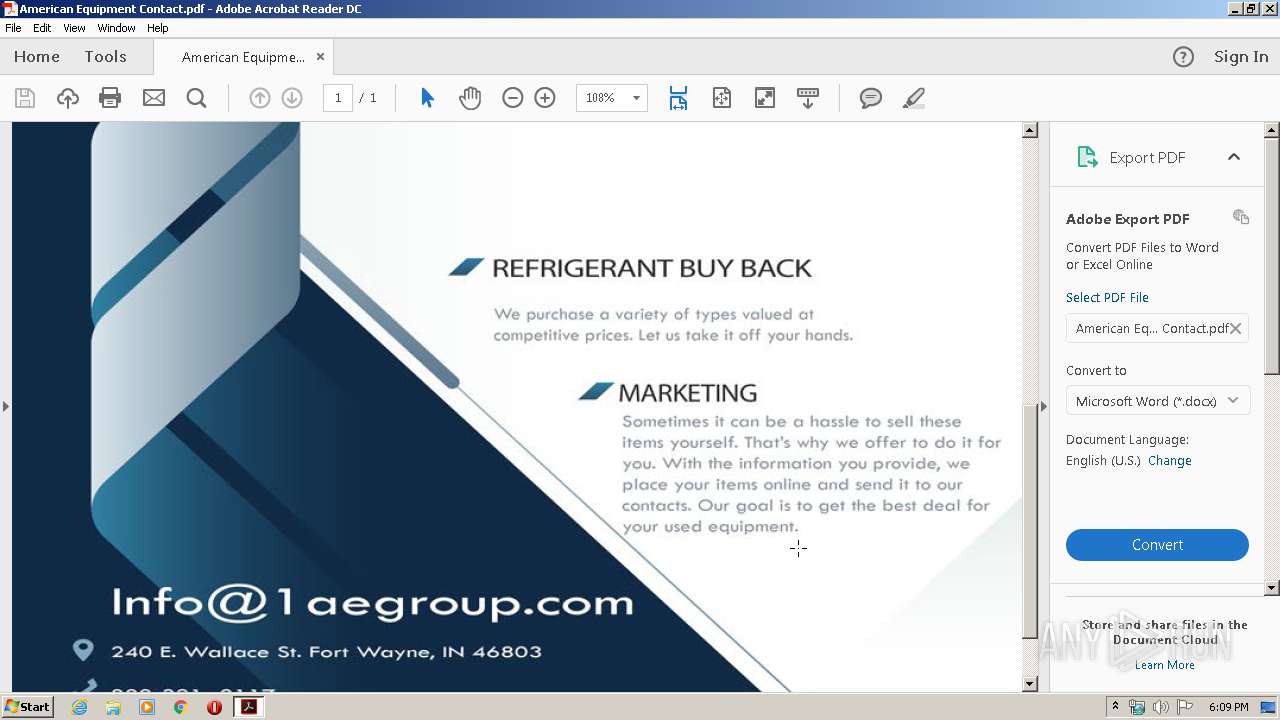Collapse the Export PDF panel chevron
The height and width of the screenshot is (720, 1280).
click(x=1234, y=157)
